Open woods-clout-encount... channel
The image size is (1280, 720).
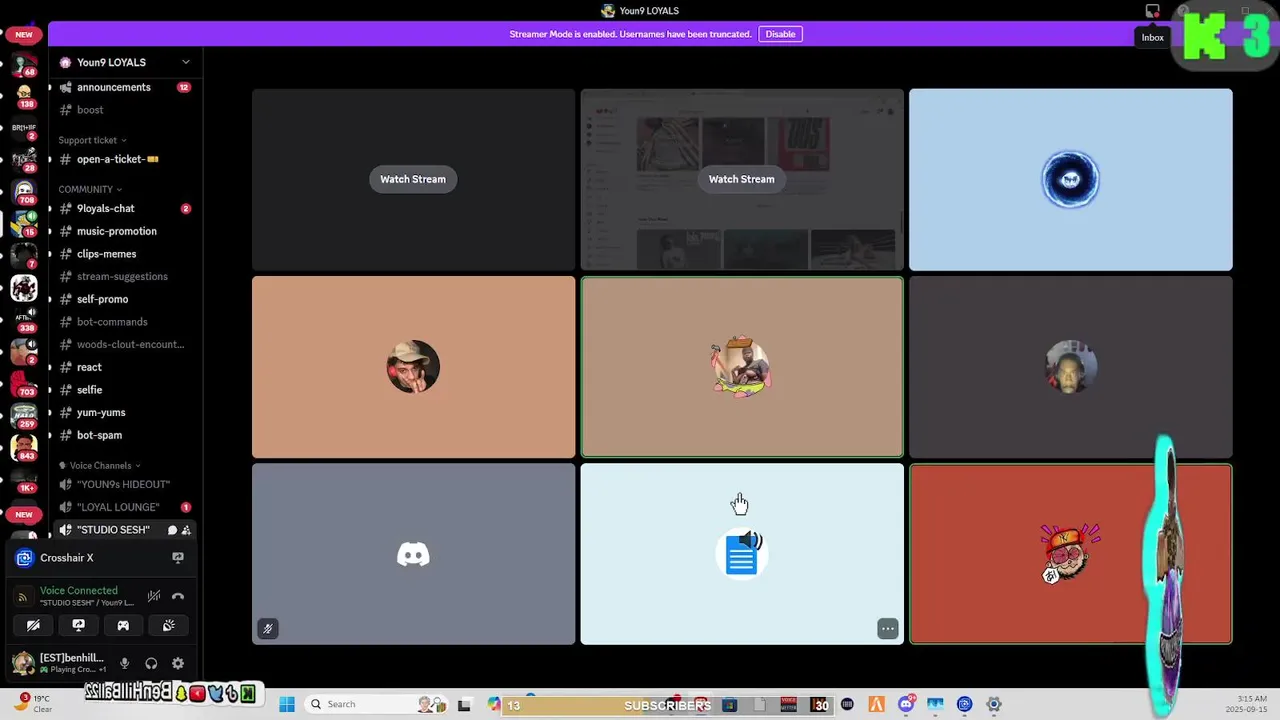click(124, 344)
